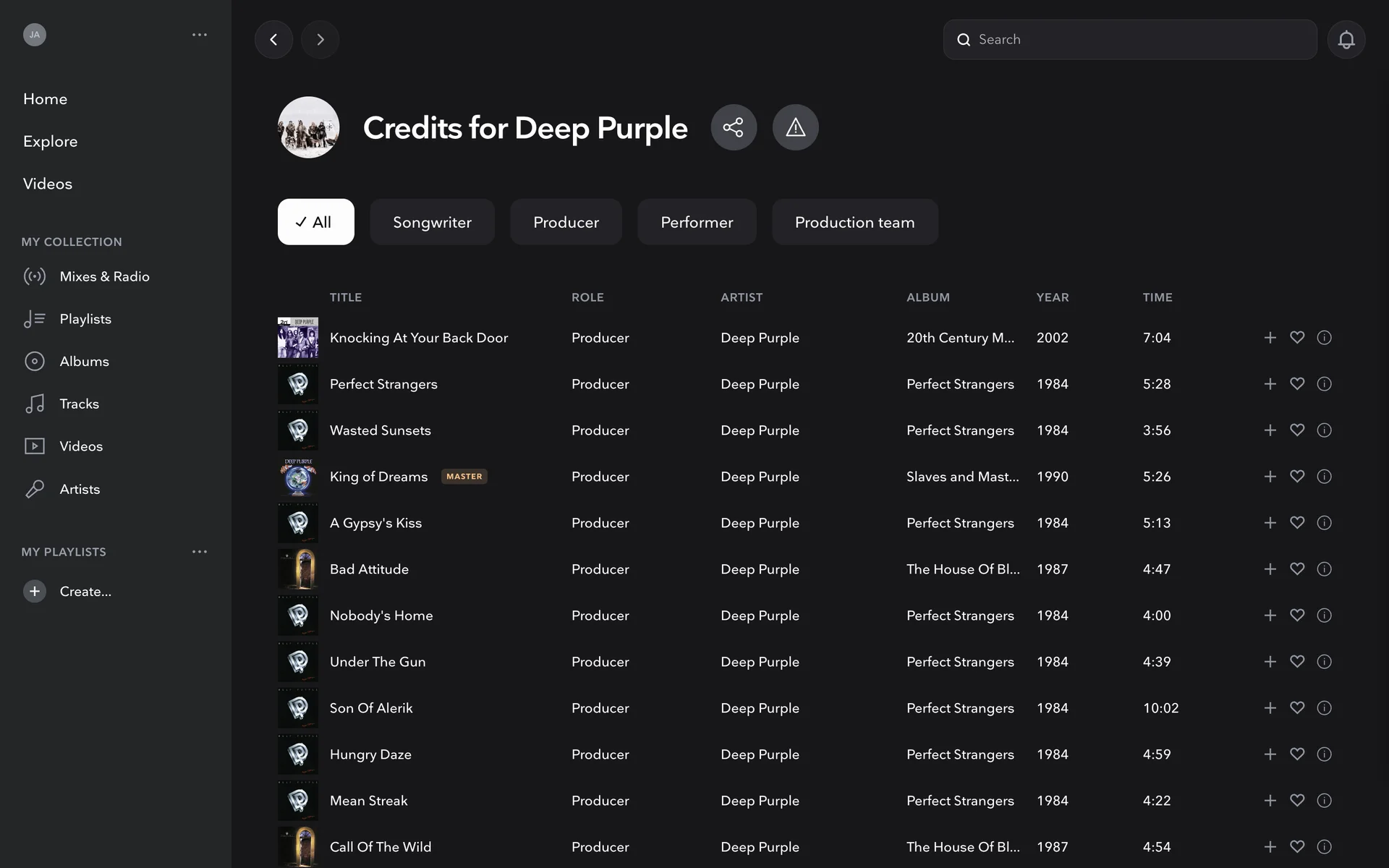The image size is (1389, 868).
Task: Like the Bad Attitude track
Action: click(1297, 569)
